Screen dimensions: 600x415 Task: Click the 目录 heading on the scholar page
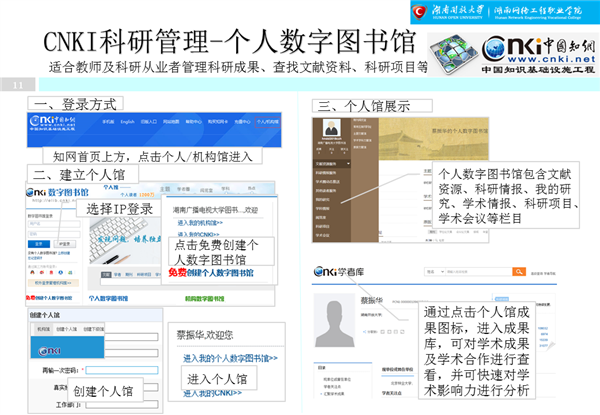tap(322, 368)
